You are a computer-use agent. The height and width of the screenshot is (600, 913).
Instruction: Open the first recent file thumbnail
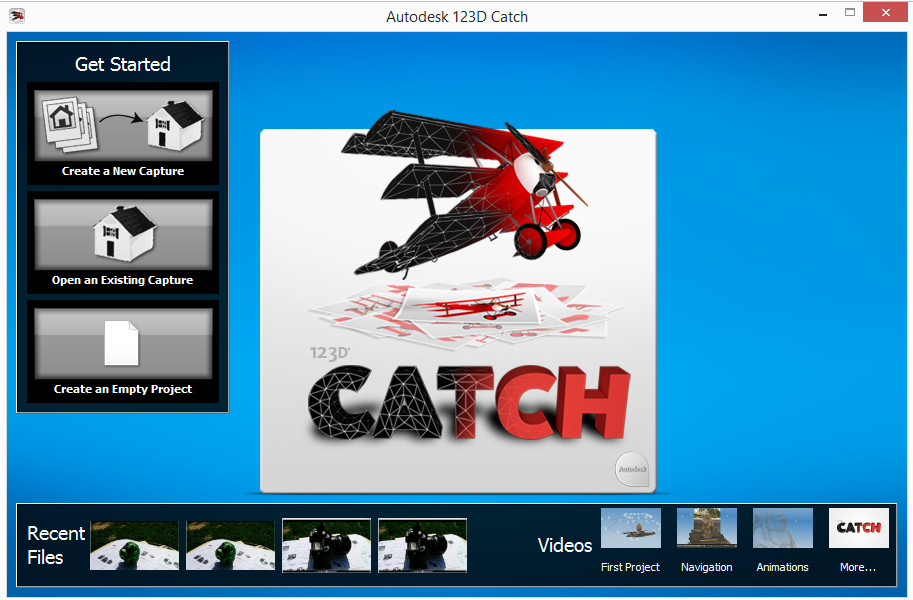tap(134, 545)
